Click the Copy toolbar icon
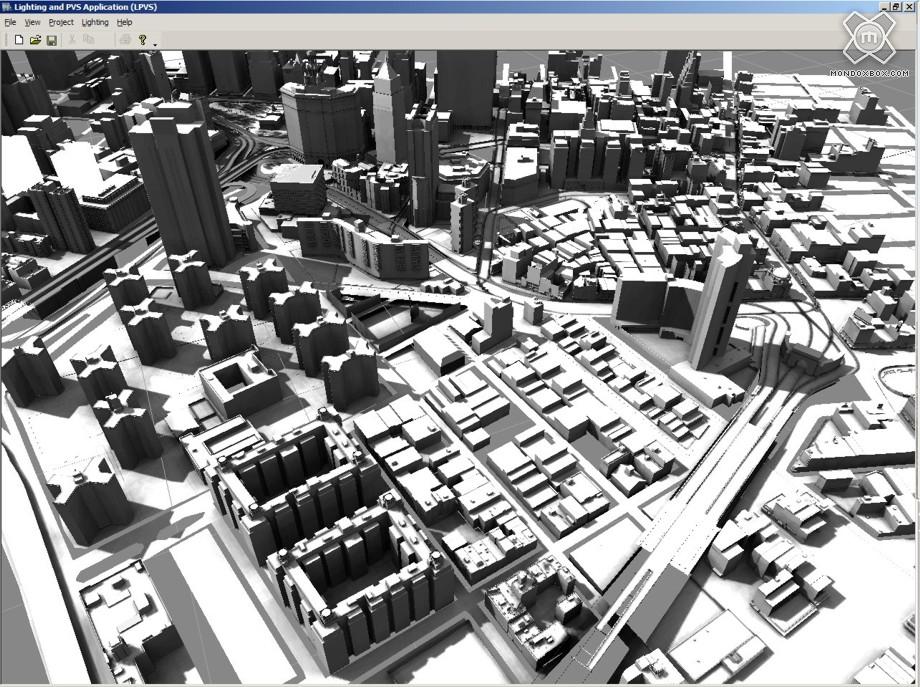Viewport: 920px width, 687px height. pyautogui.click(x=89, y=40)
